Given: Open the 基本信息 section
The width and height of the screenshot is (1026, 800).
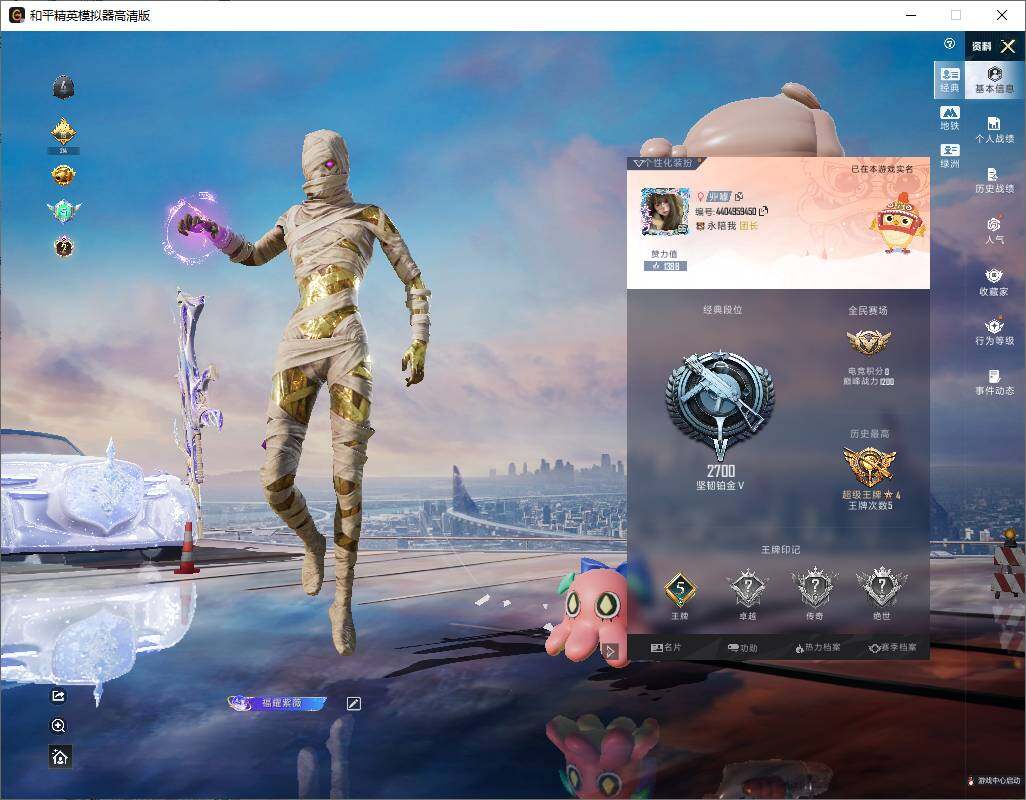Looking at the screenshot, I should pyautogui.click(x=994, y=80).
